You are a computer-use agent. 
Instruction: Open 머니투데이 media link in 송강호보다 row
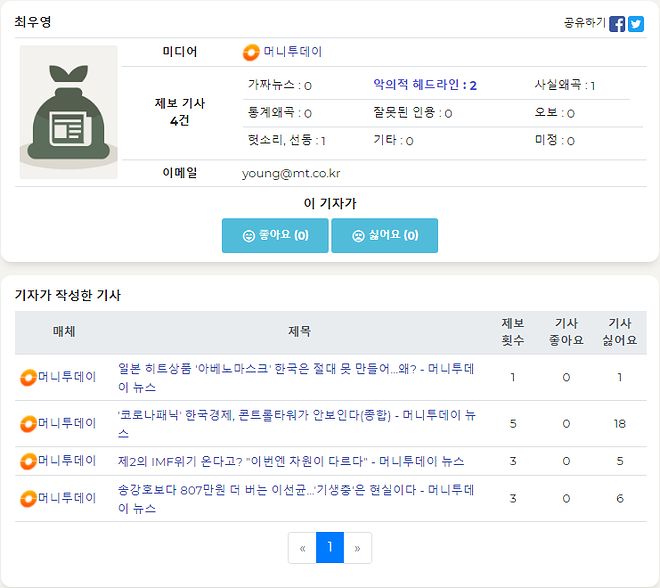(x=67, y=498)
